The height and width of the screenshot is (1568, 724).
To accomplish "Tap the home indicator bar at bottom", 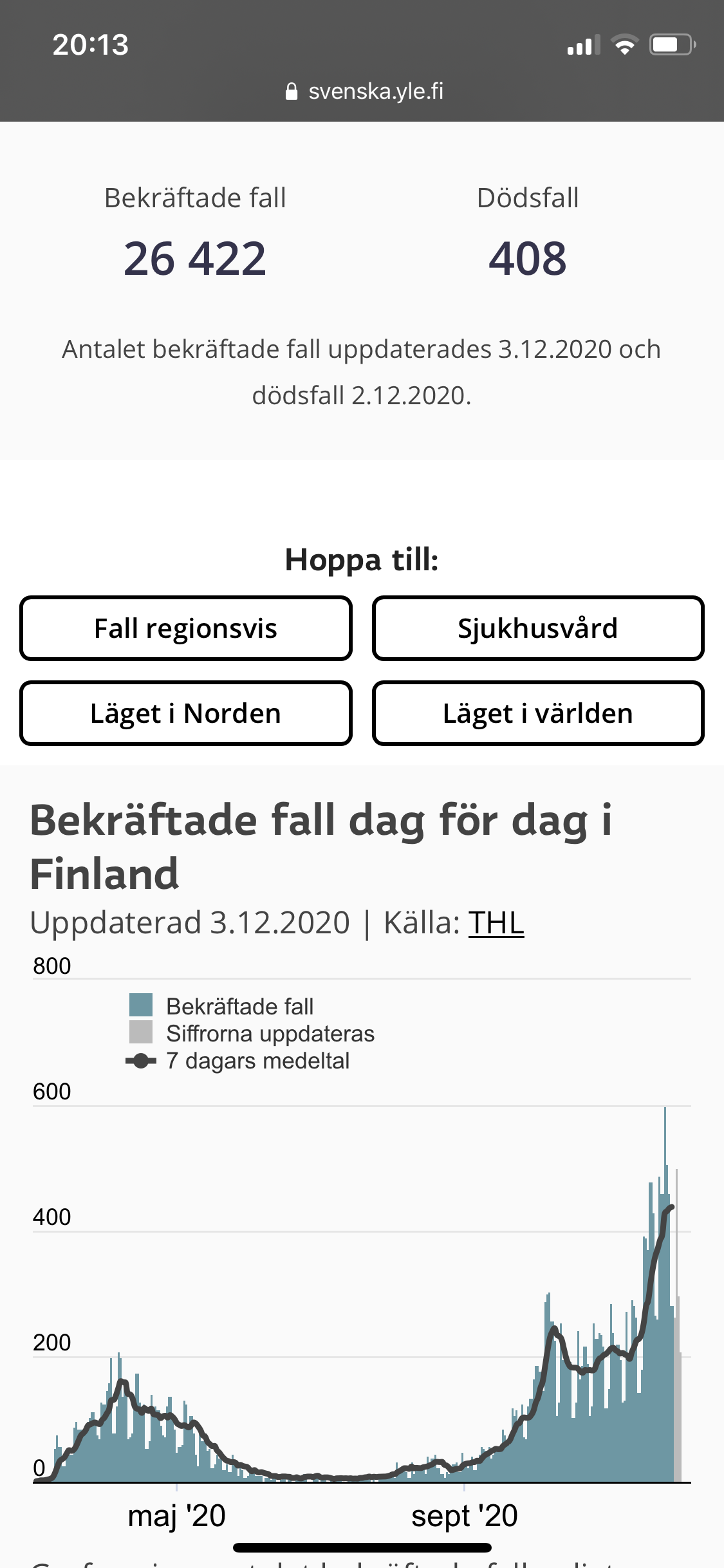I will [362, 1547].
